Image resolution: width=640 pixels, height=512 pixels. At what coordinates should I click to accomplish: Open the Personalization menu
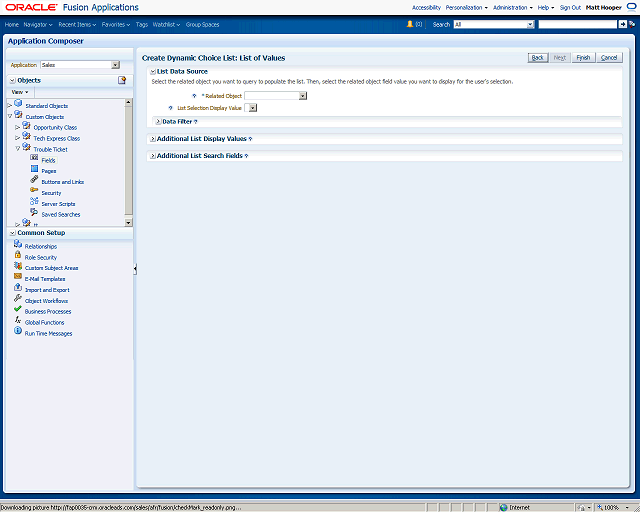pos(467,7)
